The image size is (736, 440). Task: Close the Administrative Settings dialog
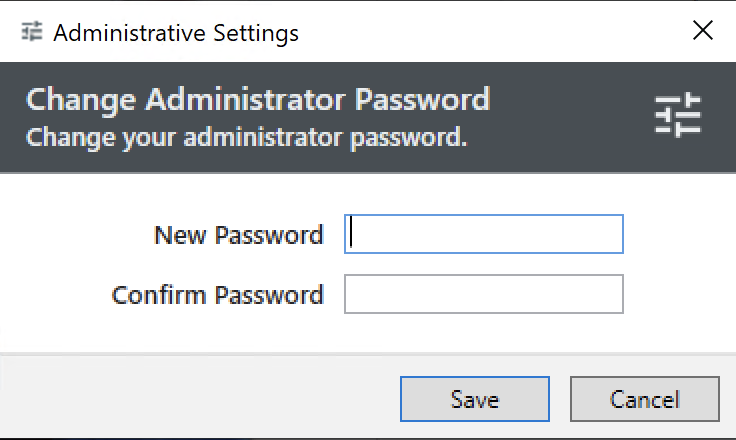coord(703,31)
